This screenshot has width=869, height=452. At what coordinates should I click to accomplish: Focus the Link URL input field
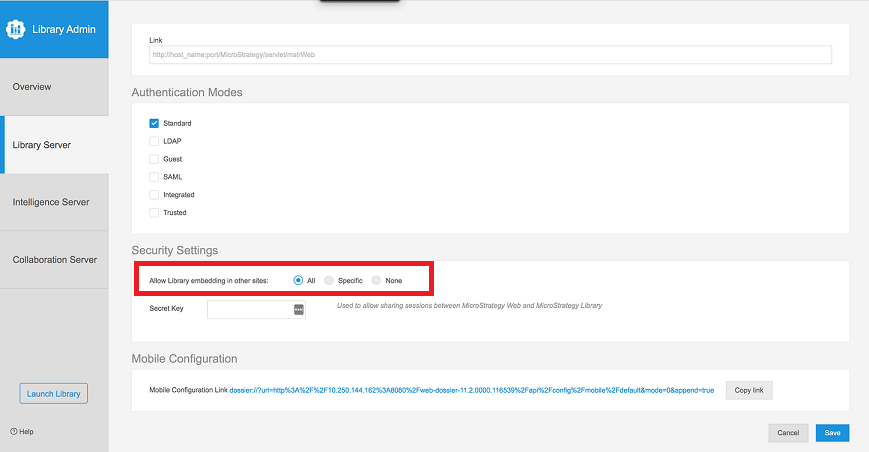point(490,54)
